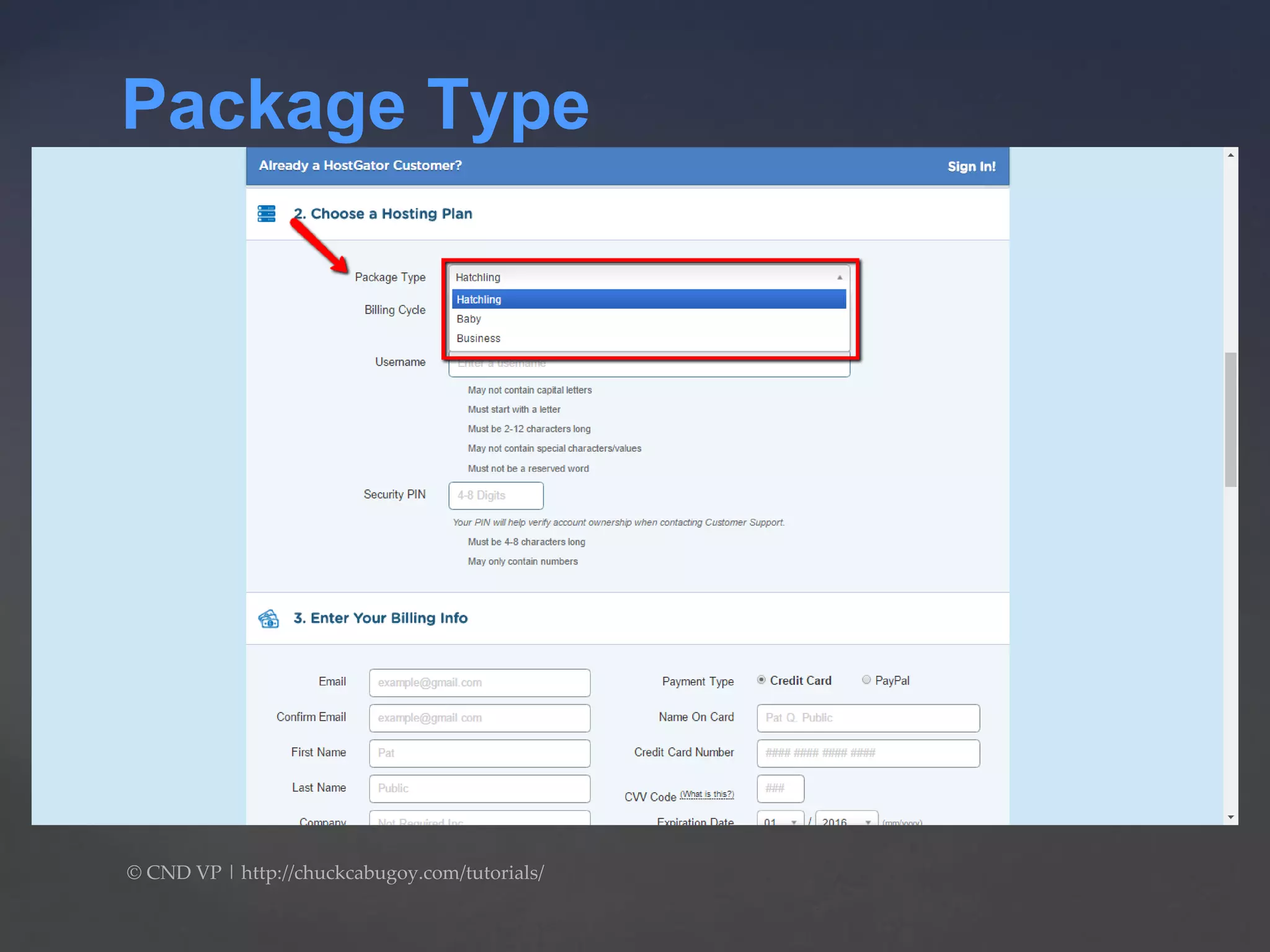The width and height of the screenshot is (1270, 952).
Task: Choose Baby from the package list
Action: tap(649, 319)
